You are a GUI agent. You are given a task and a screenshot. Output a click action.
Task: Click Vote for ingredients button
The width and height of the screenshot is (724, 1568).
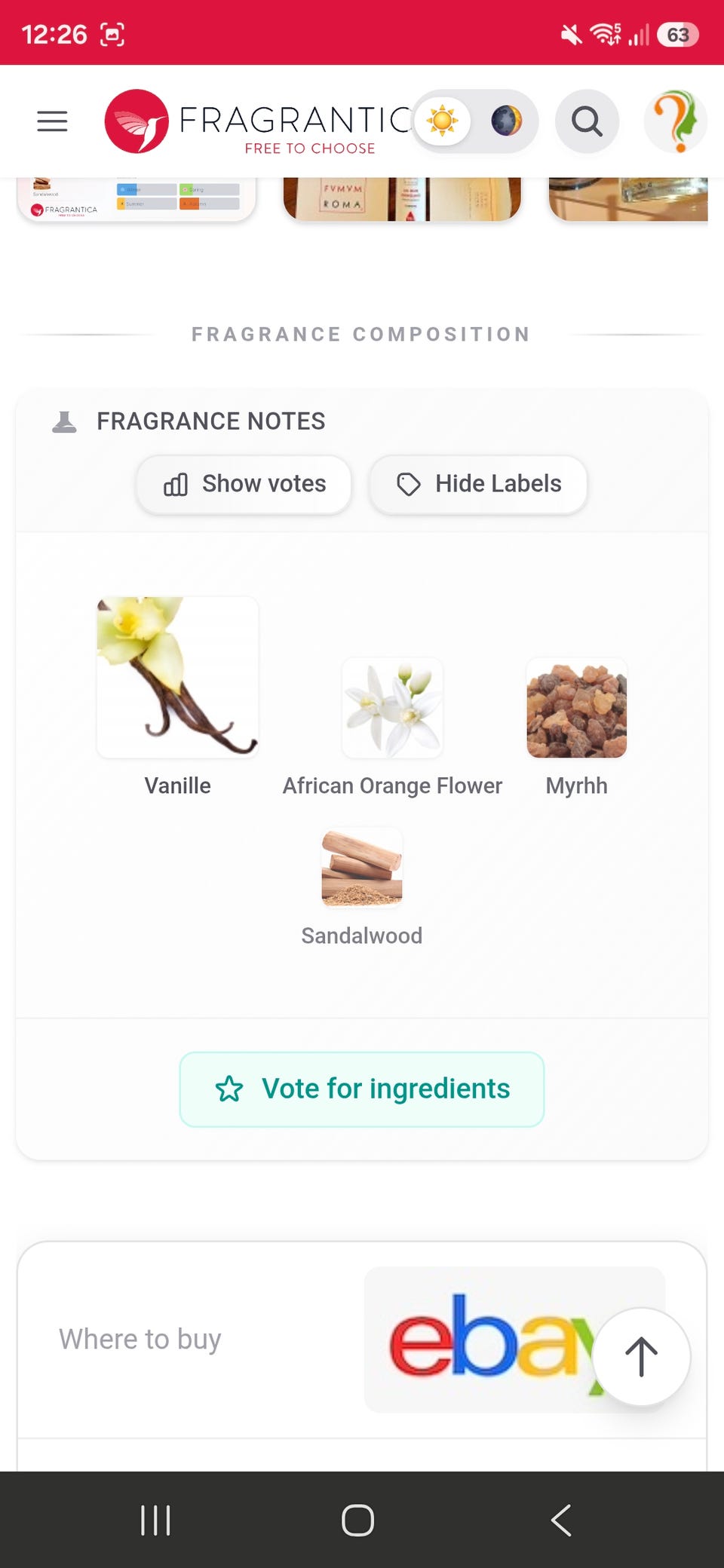click(362, 1089)
